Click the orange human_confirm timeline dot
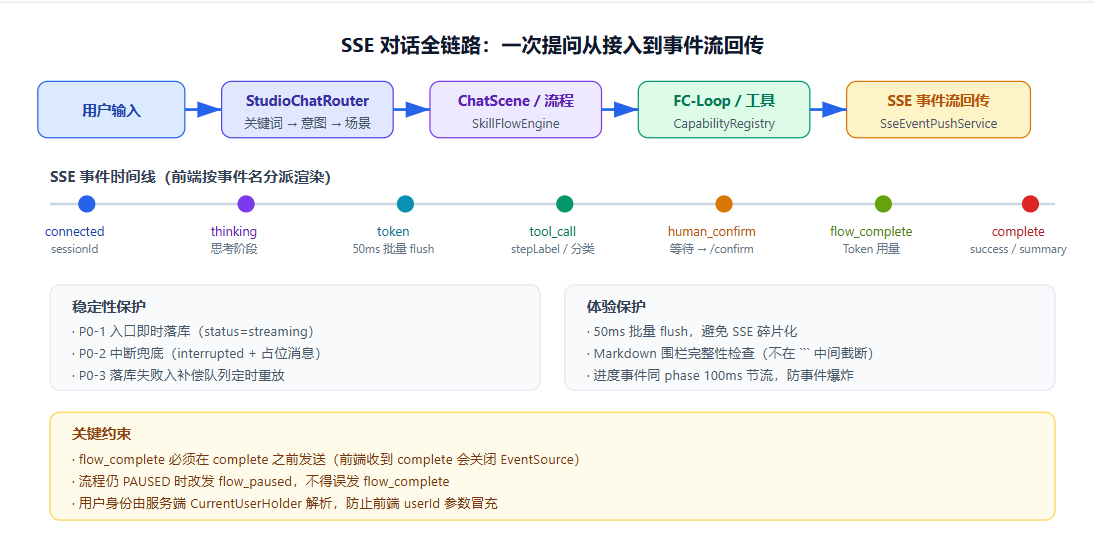The width and height of the screenshot is (1094, 560). click(724, 204)
